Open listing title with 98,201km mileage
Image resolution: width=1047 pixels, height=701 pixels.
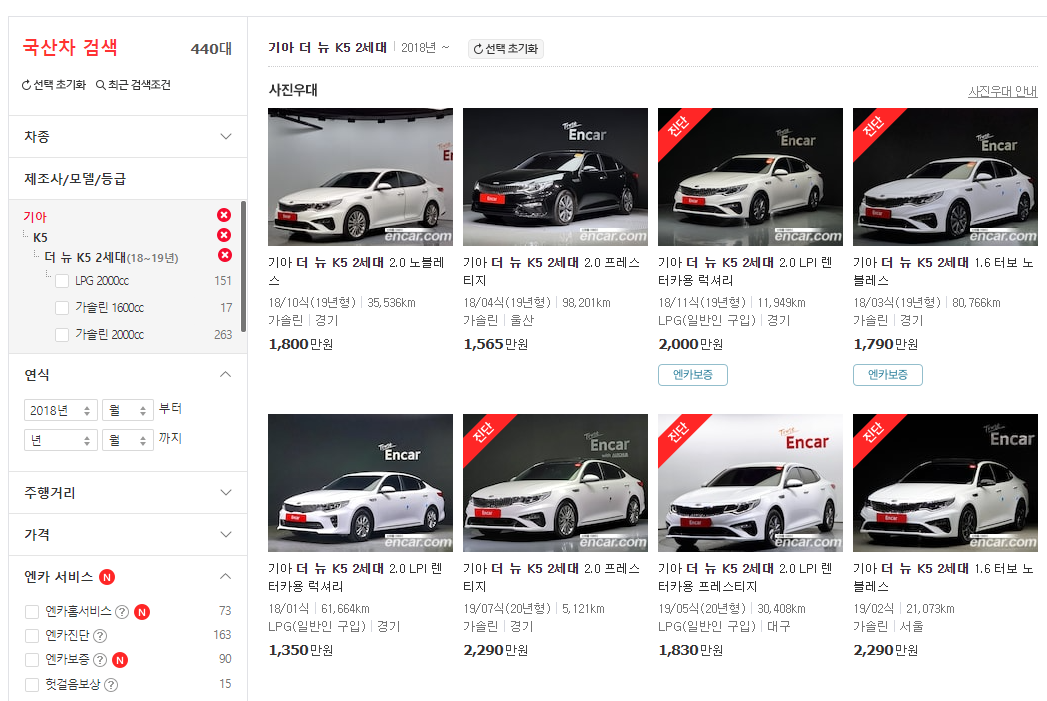pos(552,271)
